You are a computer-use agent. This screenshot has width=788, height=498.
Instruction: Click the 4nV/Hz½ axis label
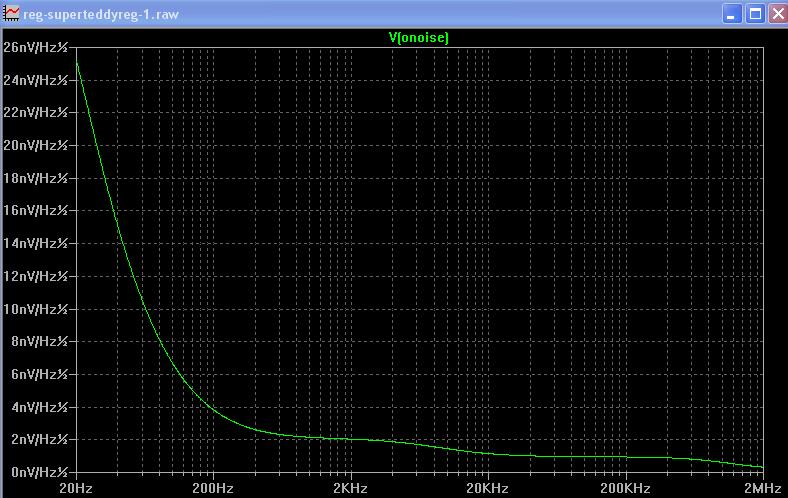click(x=39, y=407)
